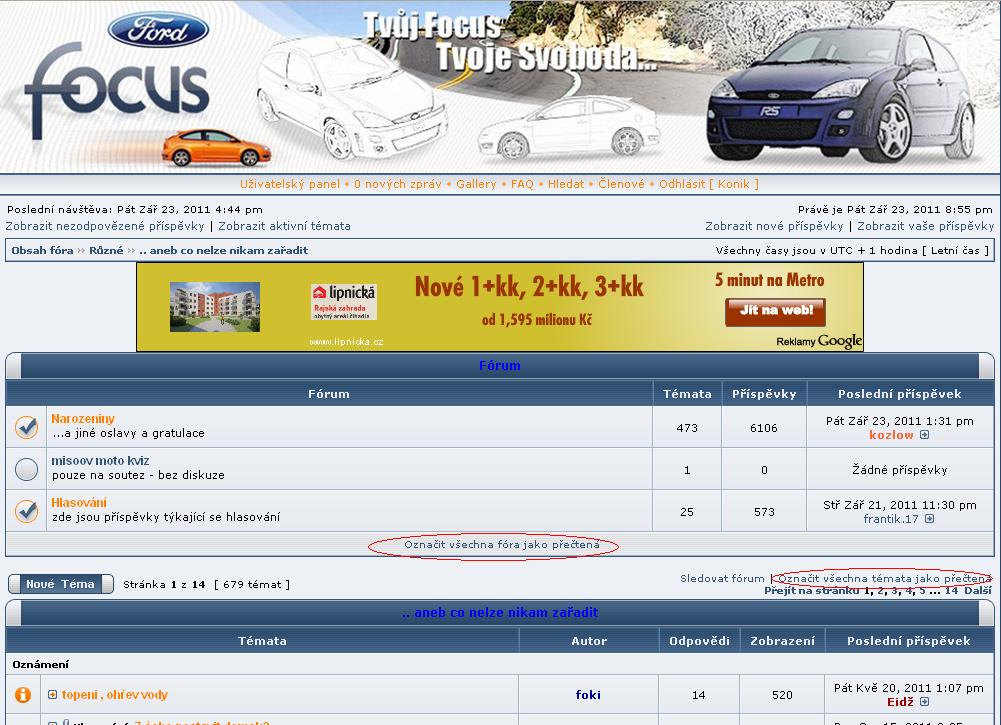This screenshot has width=1001, height=725.
Task: Jump to first unread post in topeni topic
Action: [x=53, y=695]
